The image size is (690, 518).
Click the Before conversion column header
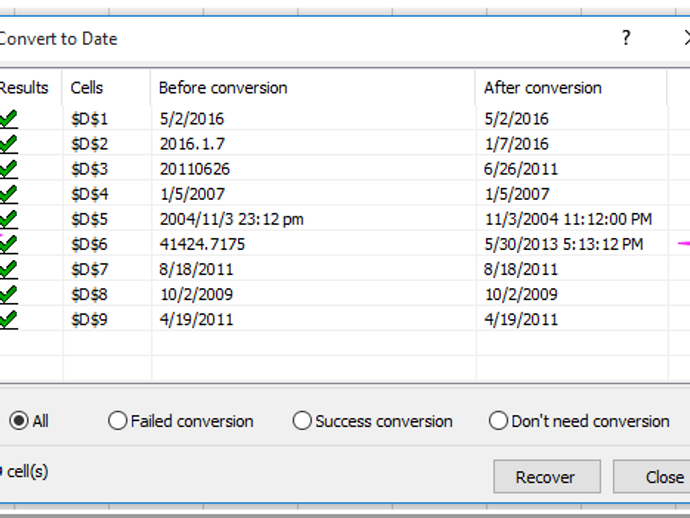[223, 88]
